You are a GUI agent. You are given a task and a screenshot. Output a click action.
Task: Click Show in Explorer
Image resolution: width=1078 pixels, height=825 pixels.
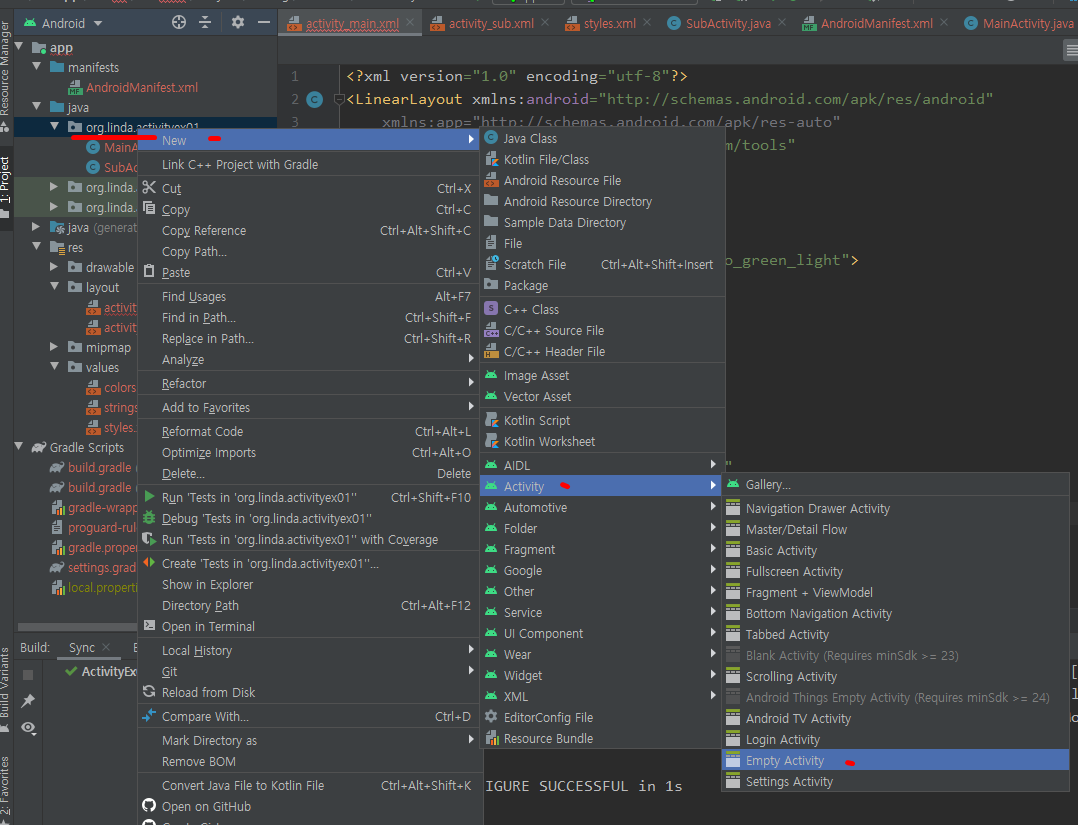click(x=308, y=584)
